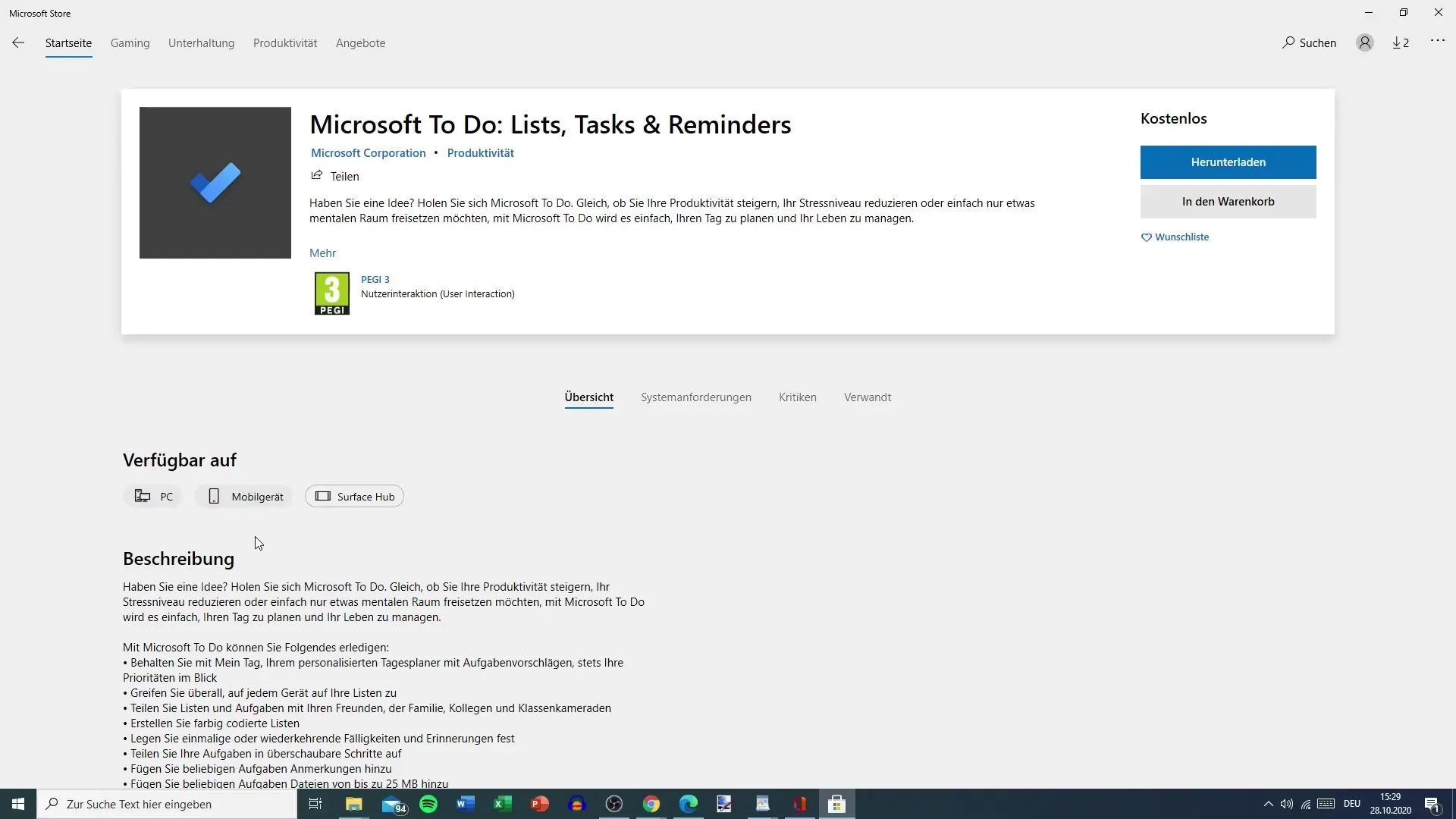Expand the Mehr (More) description link
1456x819 pixels.
322,252
